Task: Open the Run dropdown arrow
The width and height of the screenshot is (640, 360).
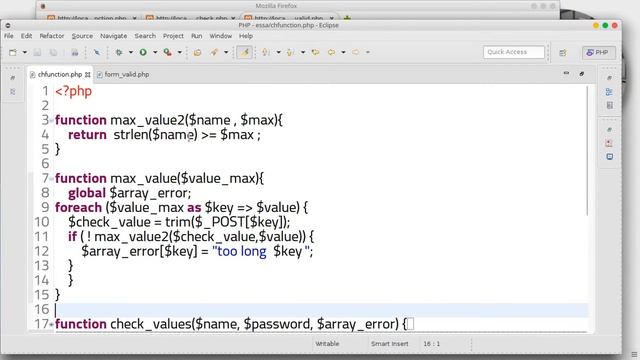Action: coord(155,52)
